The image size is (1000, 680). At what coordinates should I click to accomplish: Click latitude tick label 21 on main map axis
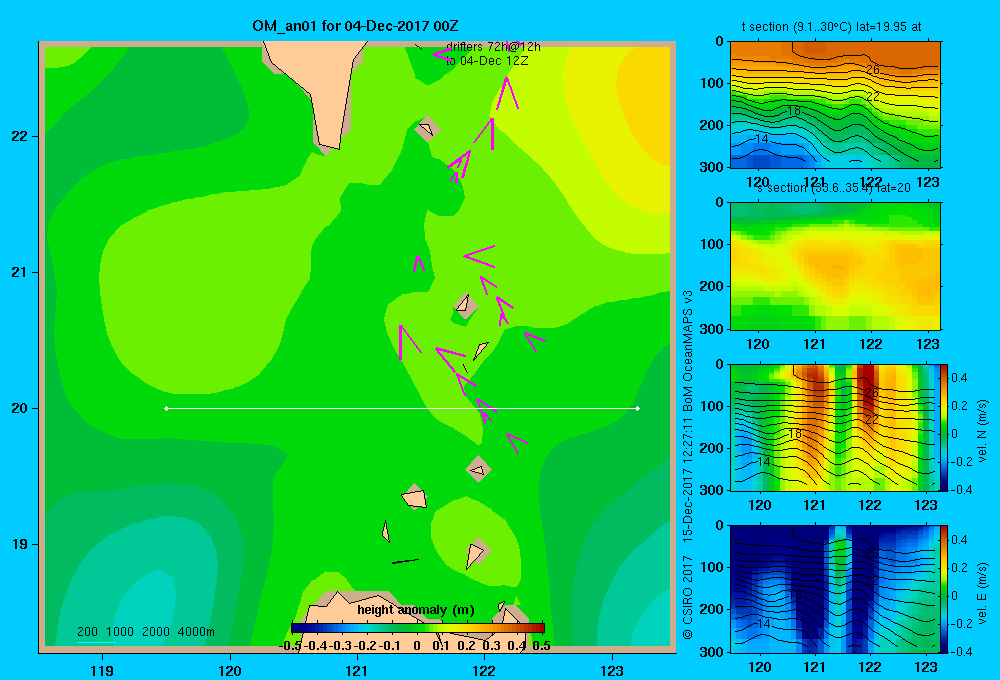[x=20, y=272]
